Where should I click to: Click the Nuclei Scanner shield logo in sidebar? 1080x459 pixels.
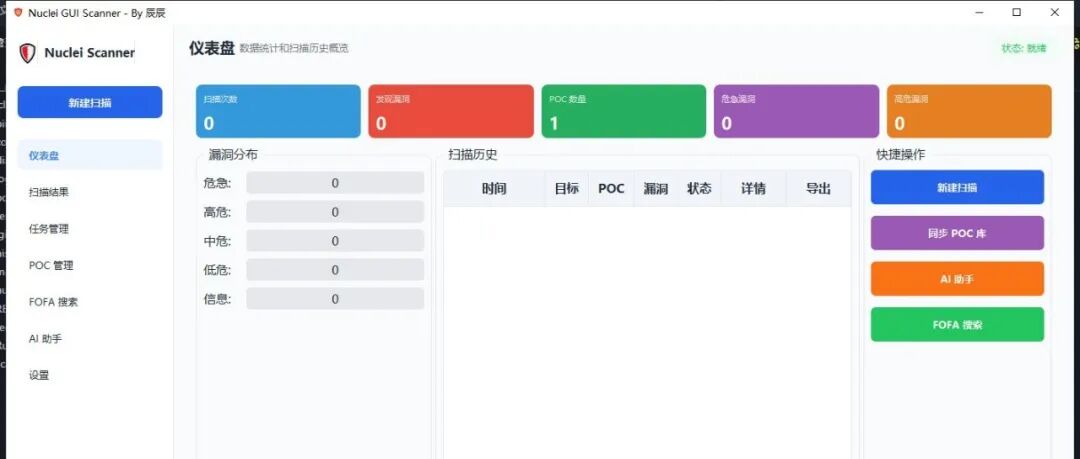[x=27, y=53]
